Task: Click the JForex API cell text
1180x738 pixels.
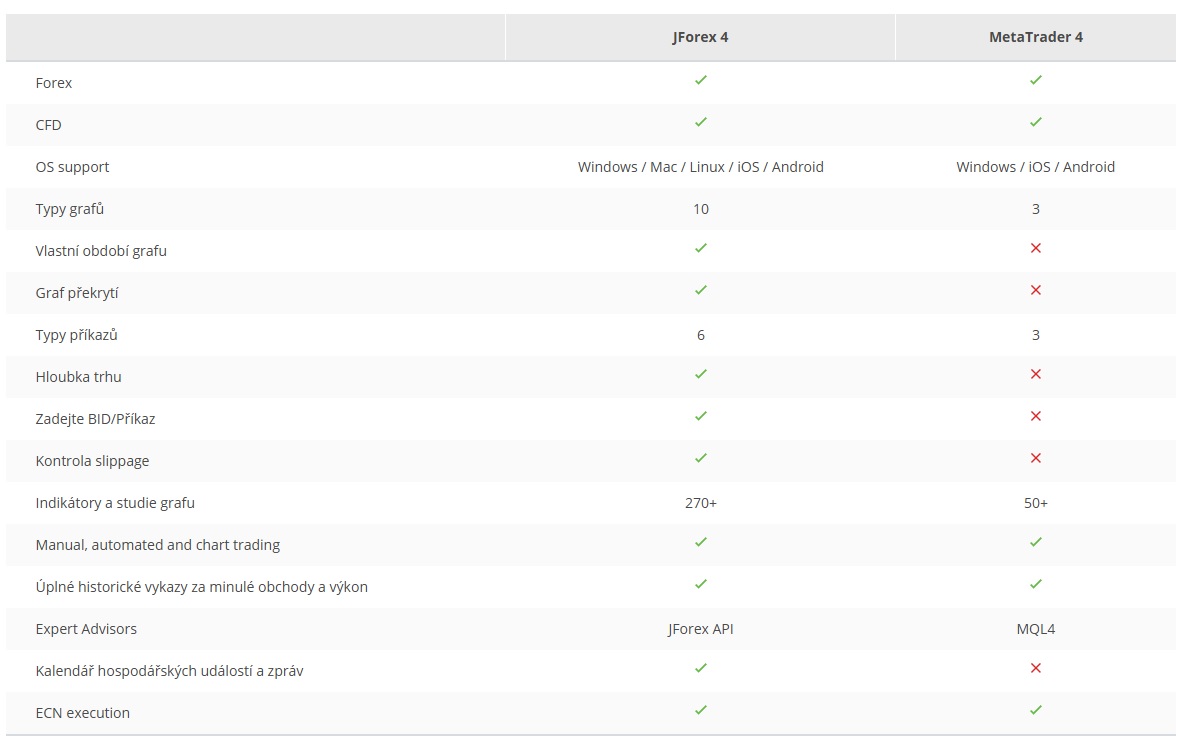Action: [700, 629]
